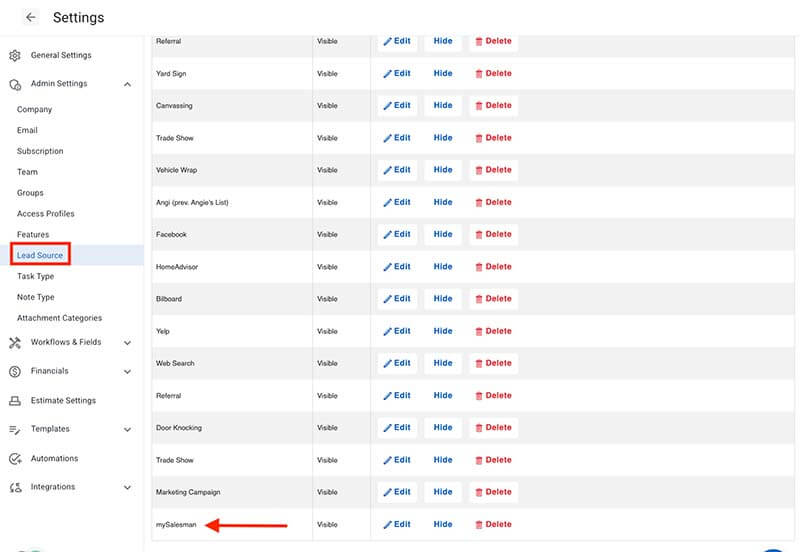
Task: Click the Financials dollar icon
Action: coord(15,371)
